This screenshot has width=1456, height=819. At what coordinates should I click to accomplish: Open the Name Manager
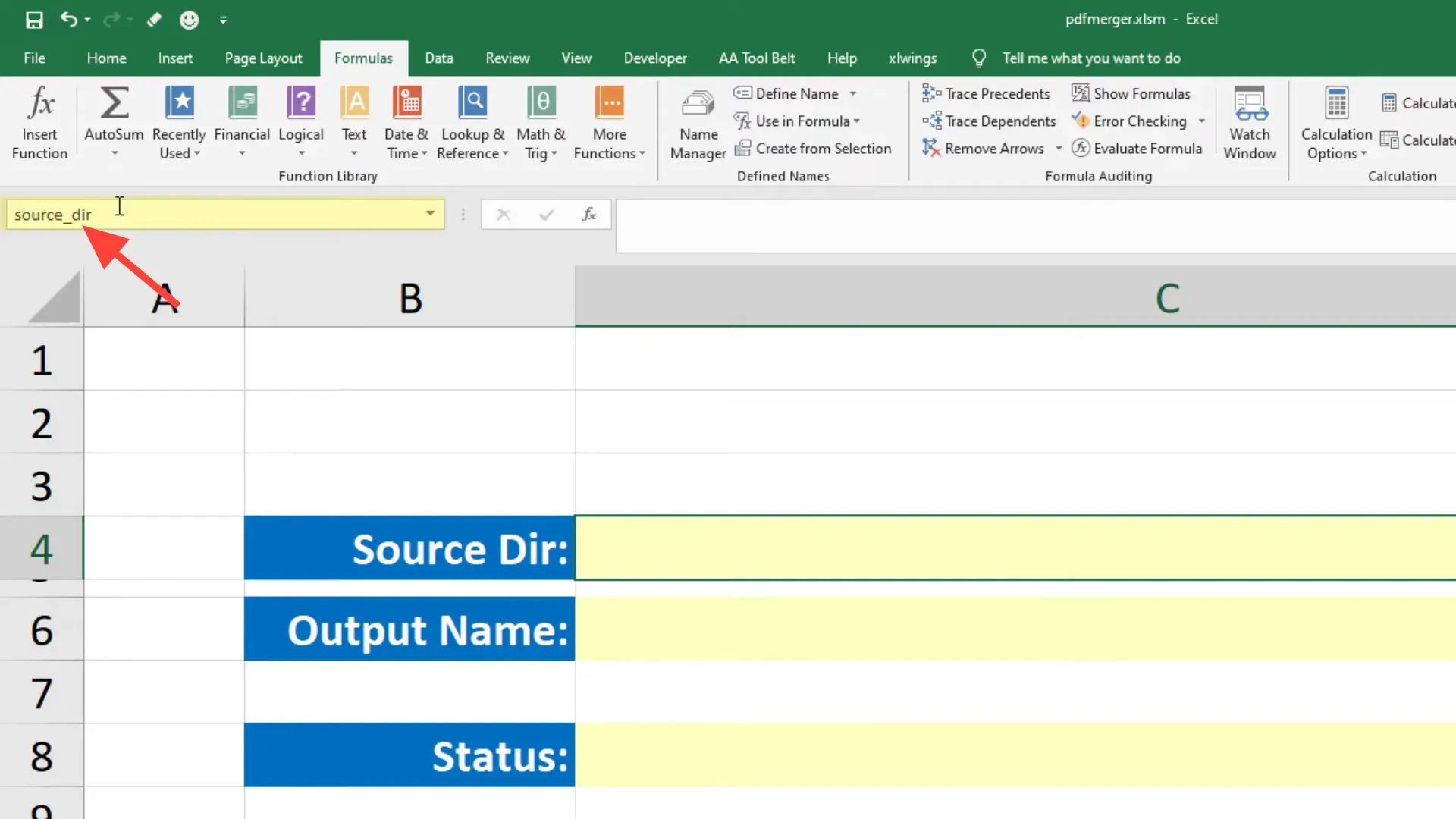697,123
